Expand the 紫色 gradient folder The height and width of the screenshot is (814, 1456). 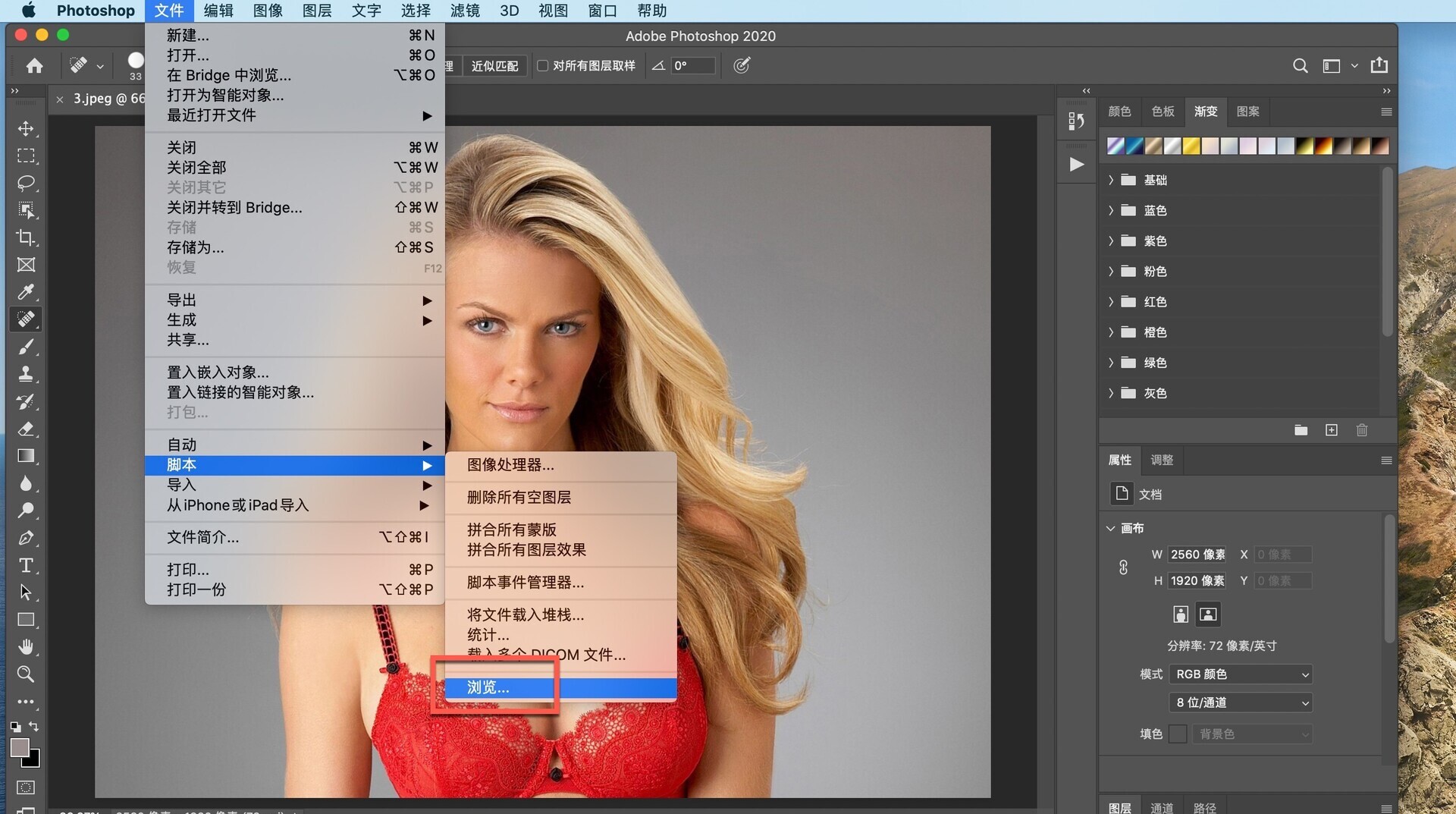[1111, 240]
